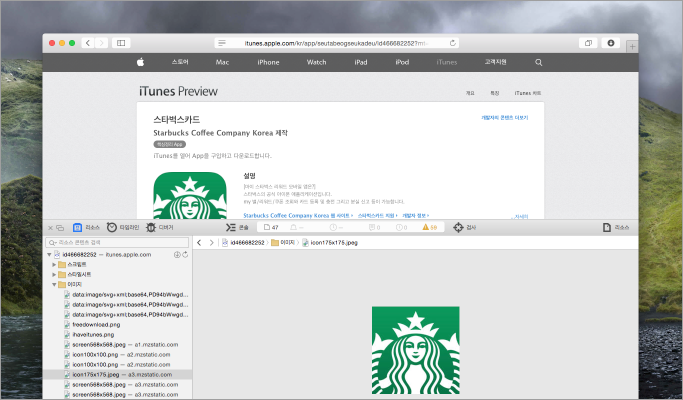Open the 디버거 (Debugger) inspector tab
Viewport: 683px width, 400px height.
[x=160, y=227]
